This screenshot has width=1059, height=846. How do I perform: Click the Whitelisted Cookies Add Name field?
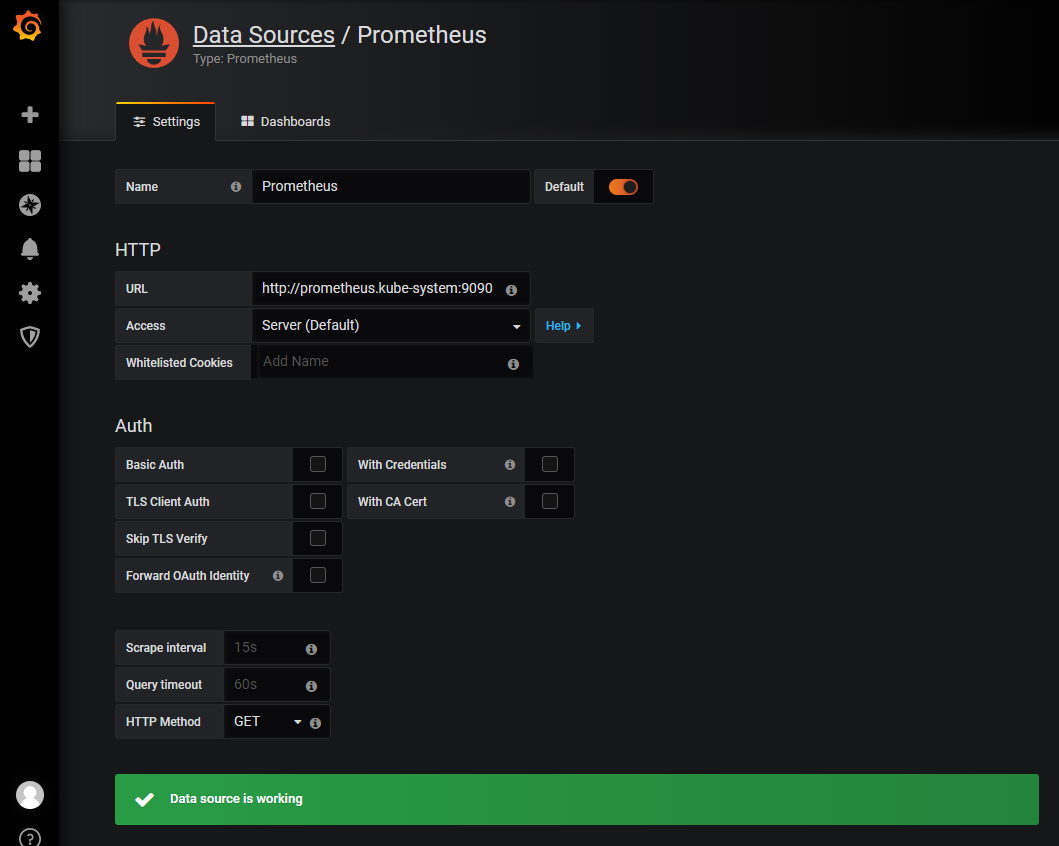point(394,362)
